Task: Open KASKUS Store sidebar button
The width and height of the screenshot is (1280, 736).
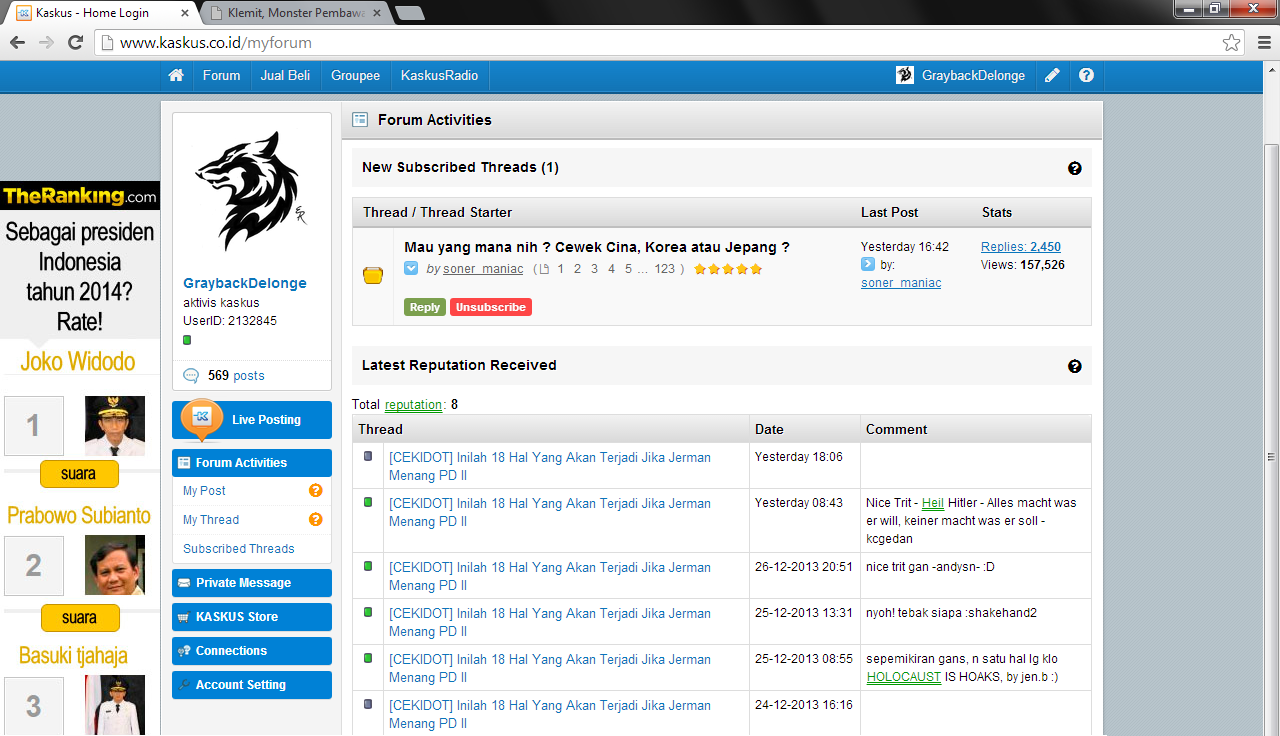Action: click(x=252, y=617)
